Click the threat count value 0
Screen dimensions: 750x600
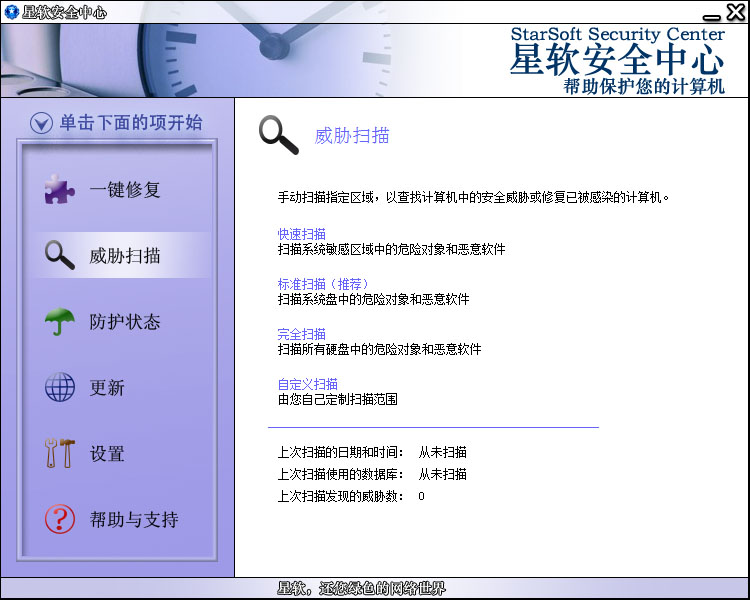click(421, 496)
